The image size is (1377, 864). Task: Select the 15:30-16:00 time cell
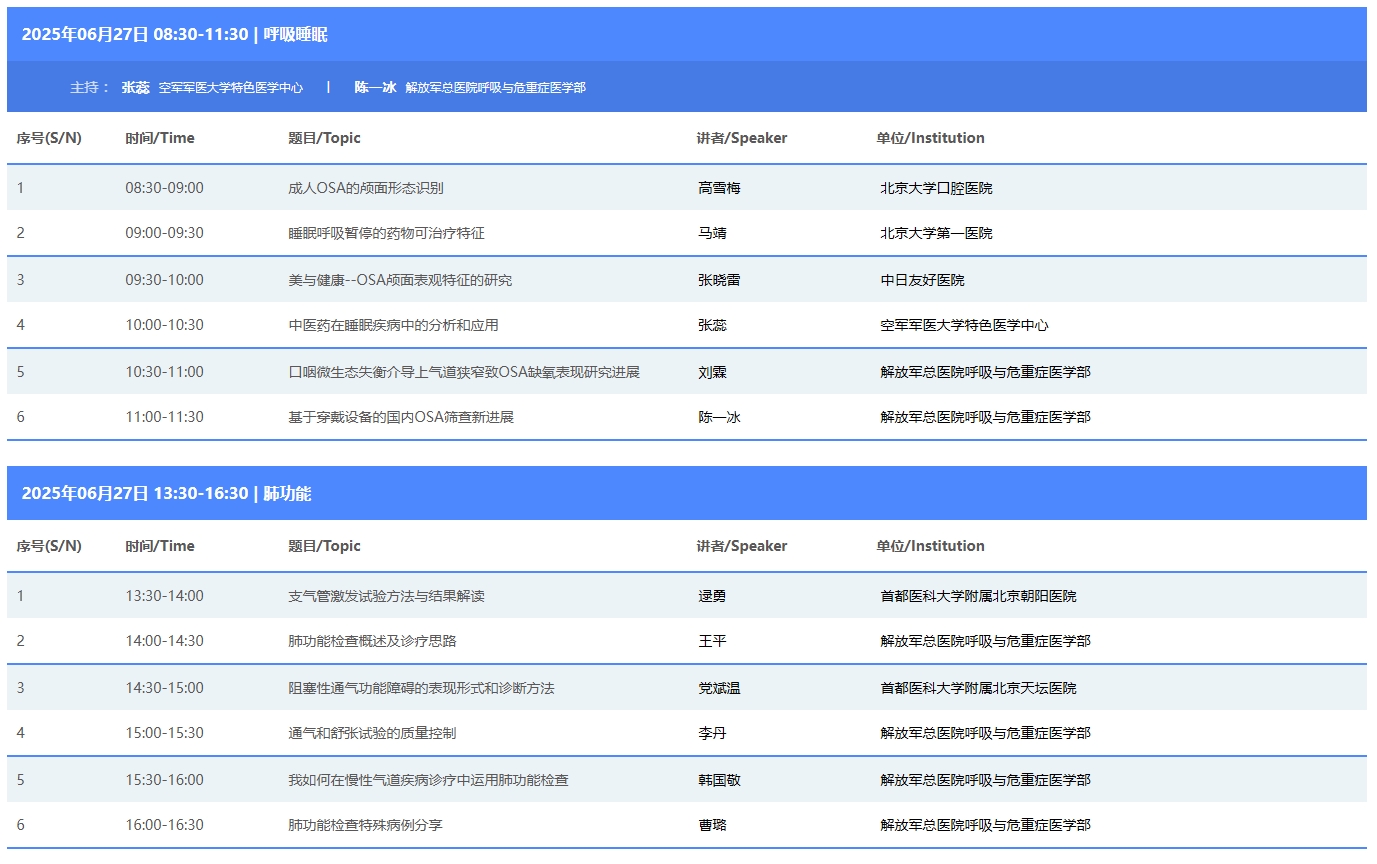point(164,780)
